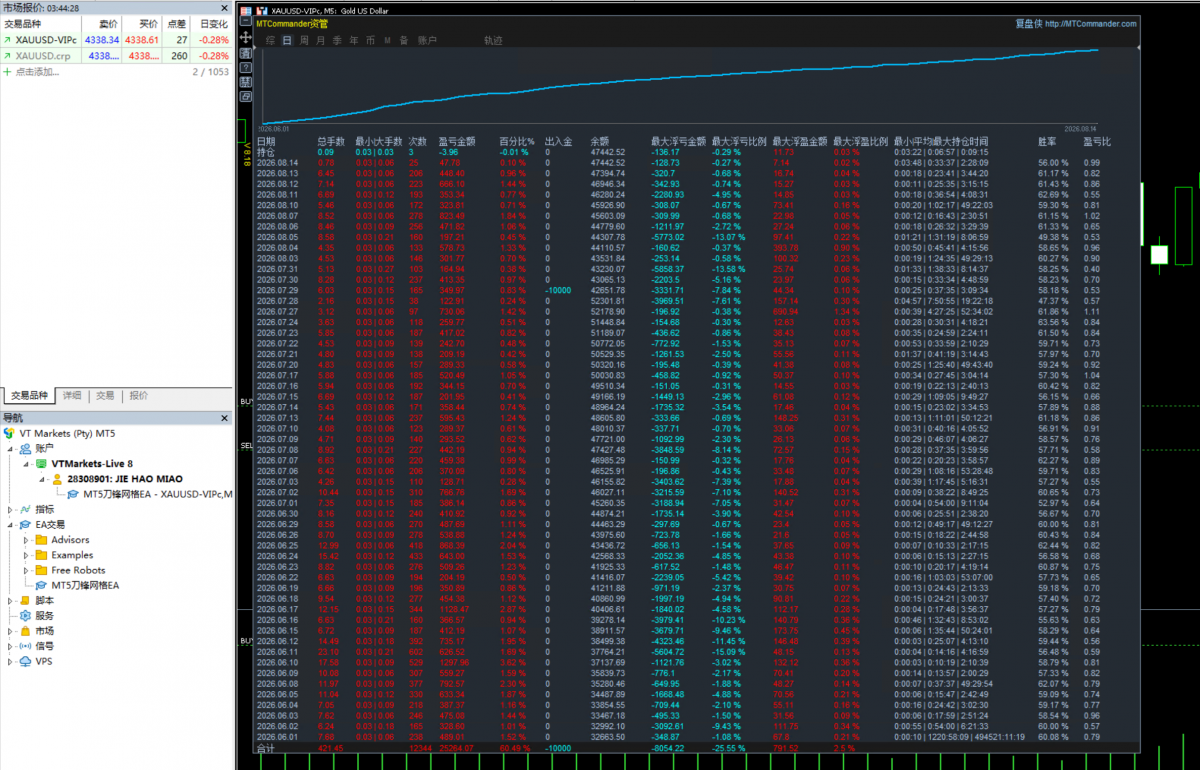Click the crosshair move icon in the chart sidebar
The width and height of the screenshot is (1200, 770).
click(x=246, y=37)
